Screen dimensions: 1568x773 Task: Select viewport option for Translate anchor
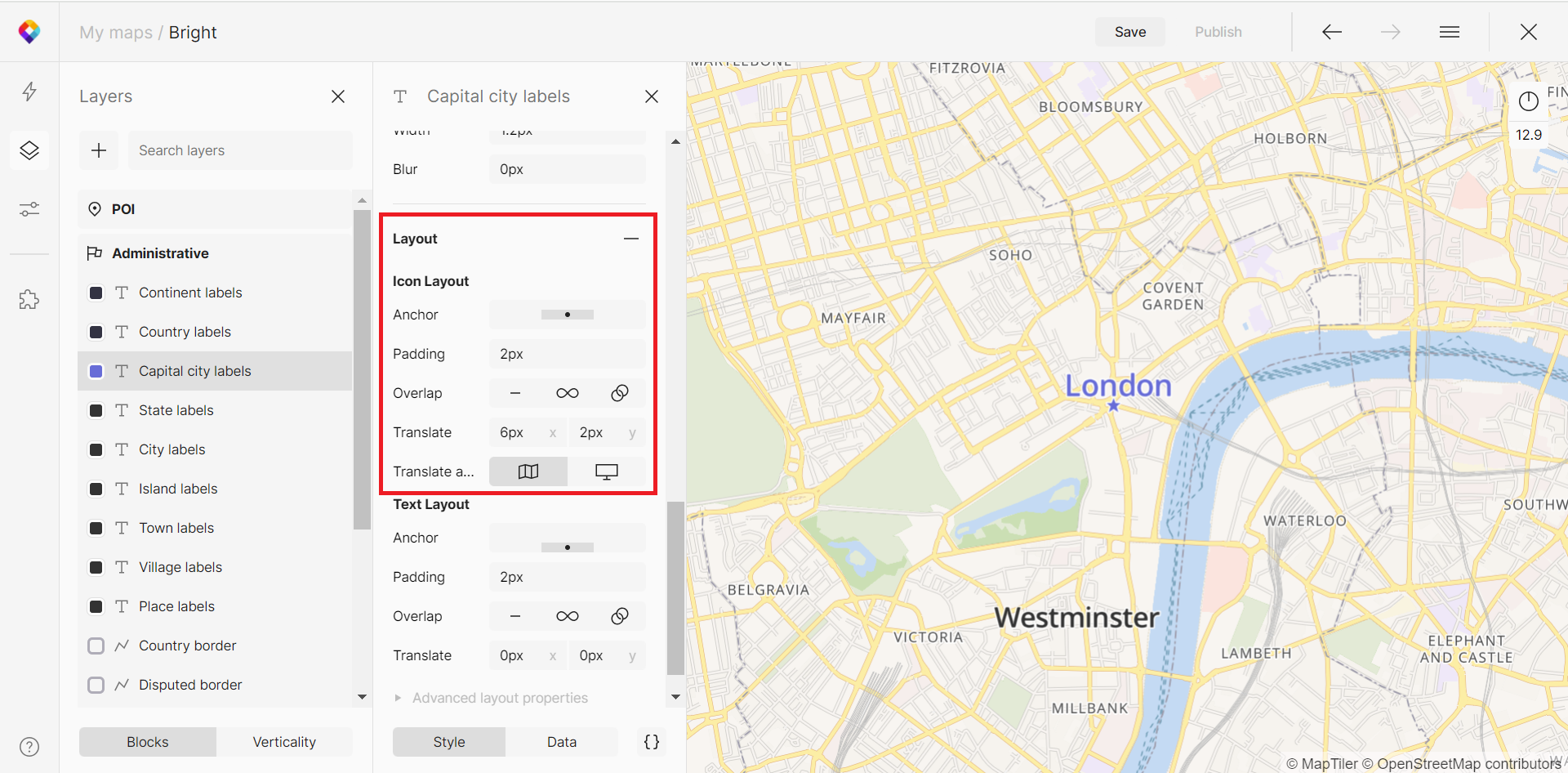pos(606,471)
